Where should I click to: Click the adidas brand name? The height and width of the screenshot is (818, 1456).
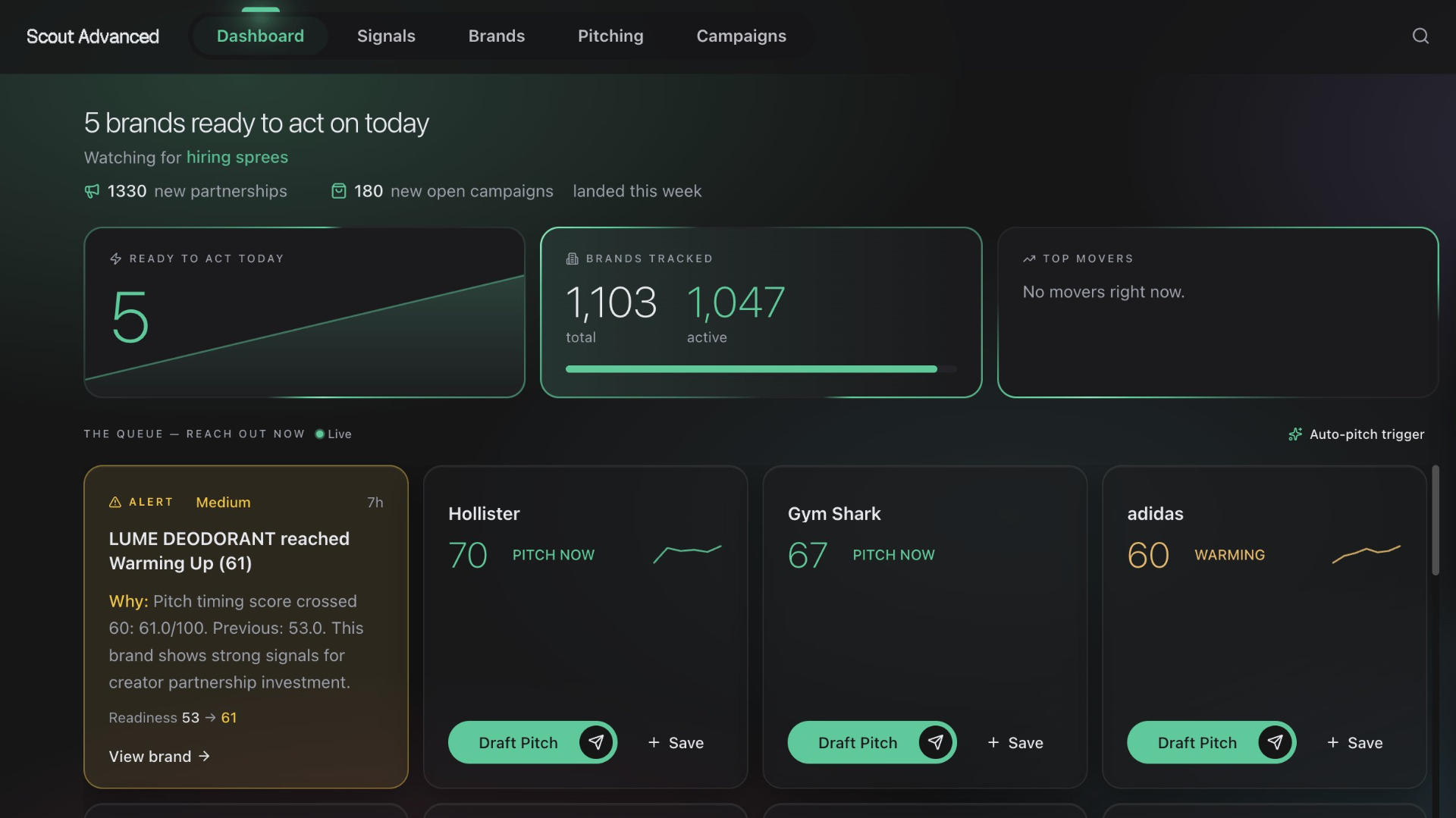point(1155,513)
